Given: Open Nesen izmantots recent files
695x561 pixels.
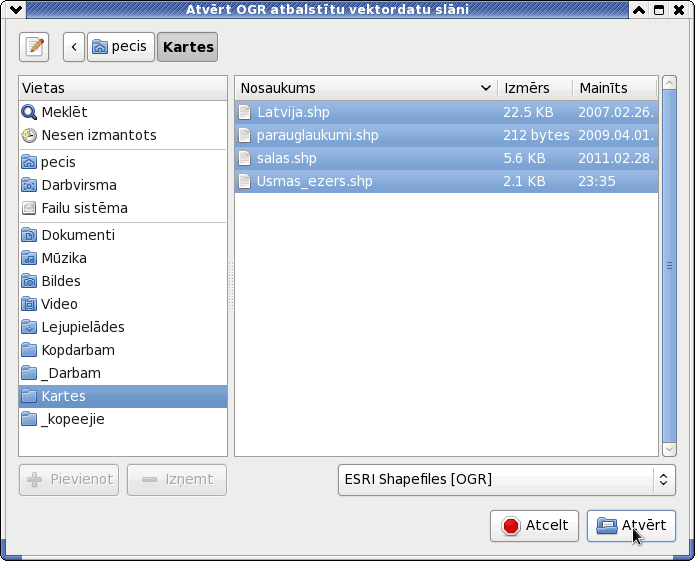Looking at the screenshot, I should (123, 135).
